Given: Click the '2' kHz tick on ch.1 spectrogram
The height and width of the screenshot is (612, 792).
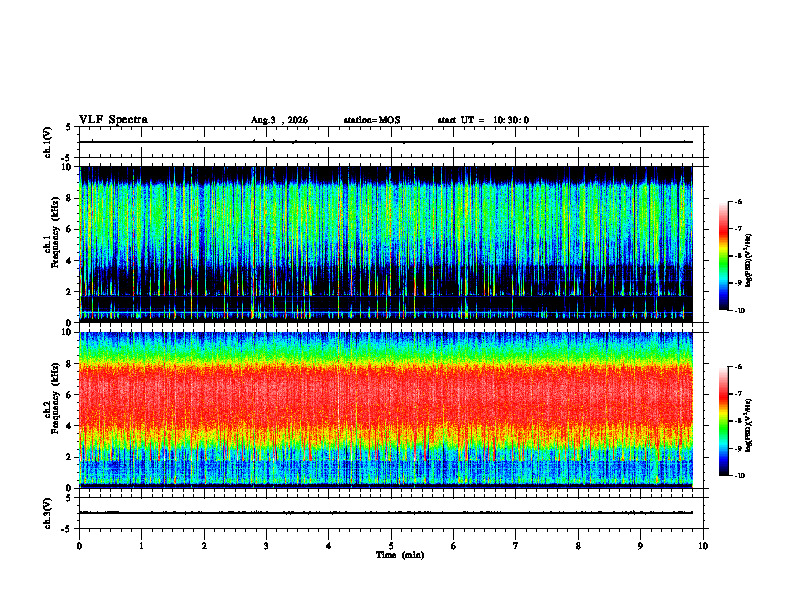Looking at the screenshot, I should [70, 291].
